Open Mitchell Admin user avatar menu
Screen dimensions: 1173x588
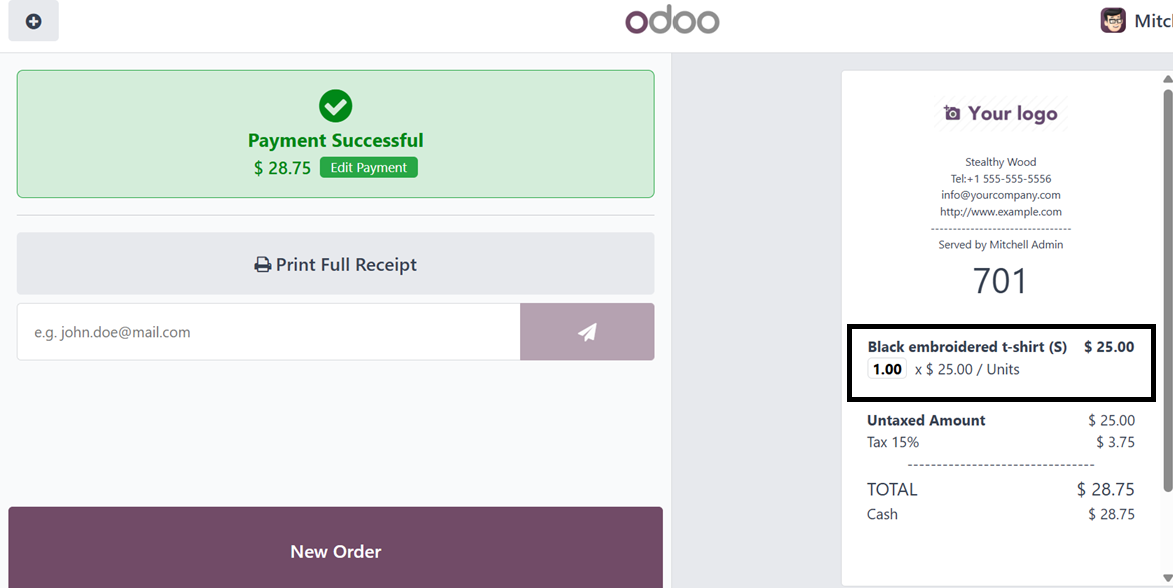(1113, 21)
